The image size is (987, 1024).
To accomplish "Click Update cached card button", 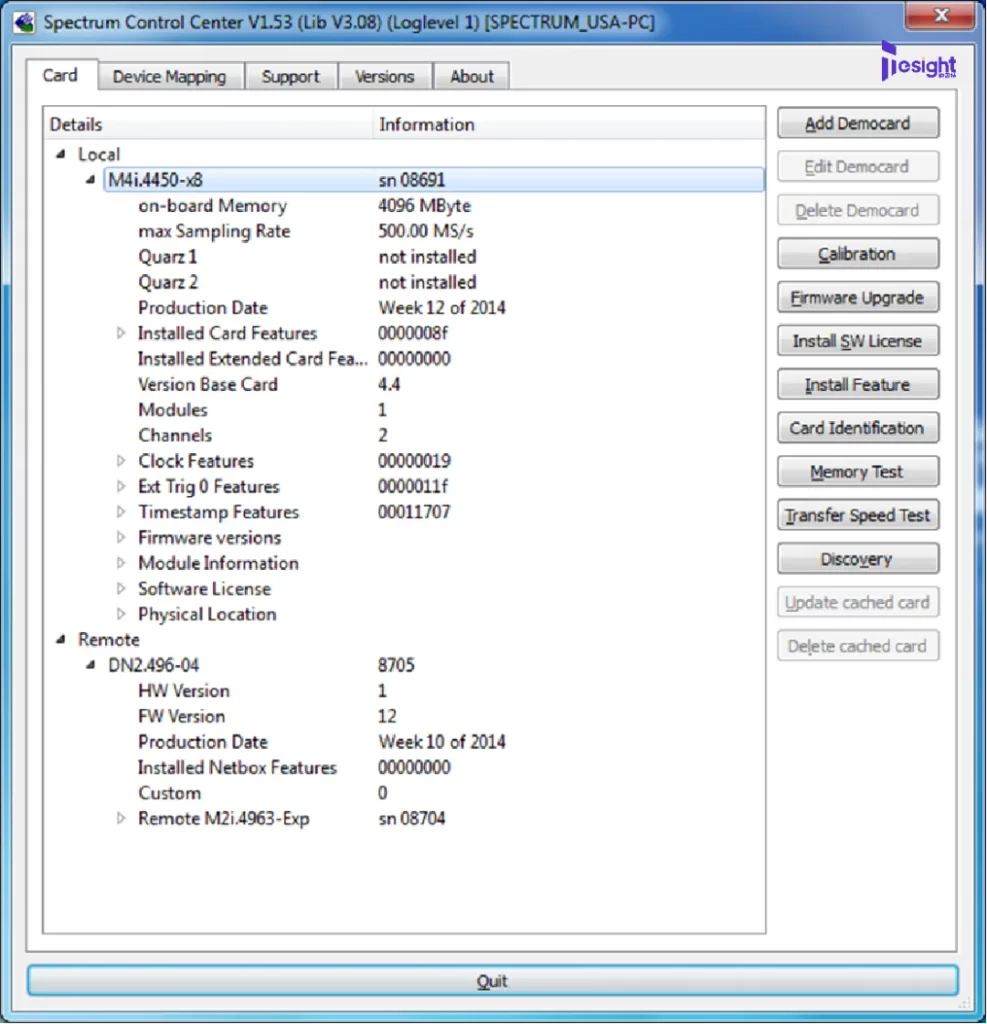I will [858, 602].
